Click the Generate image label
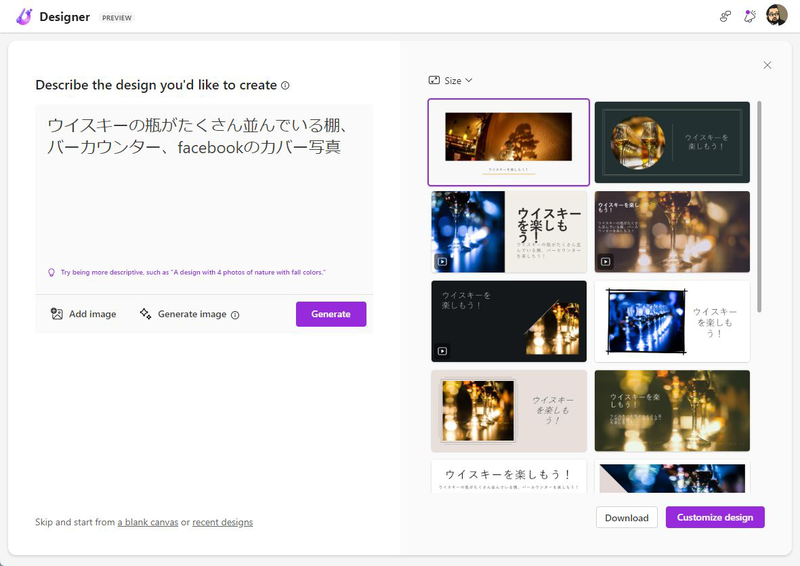The image size is (800, 566). [x=192, y=314]
